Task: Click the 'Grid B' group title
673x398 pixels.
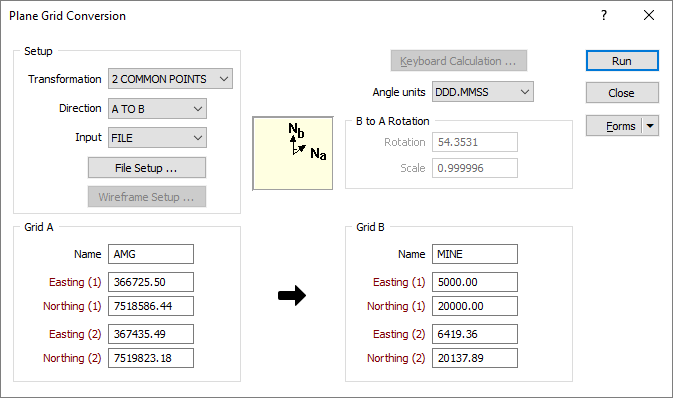Action: coord(370,227)
